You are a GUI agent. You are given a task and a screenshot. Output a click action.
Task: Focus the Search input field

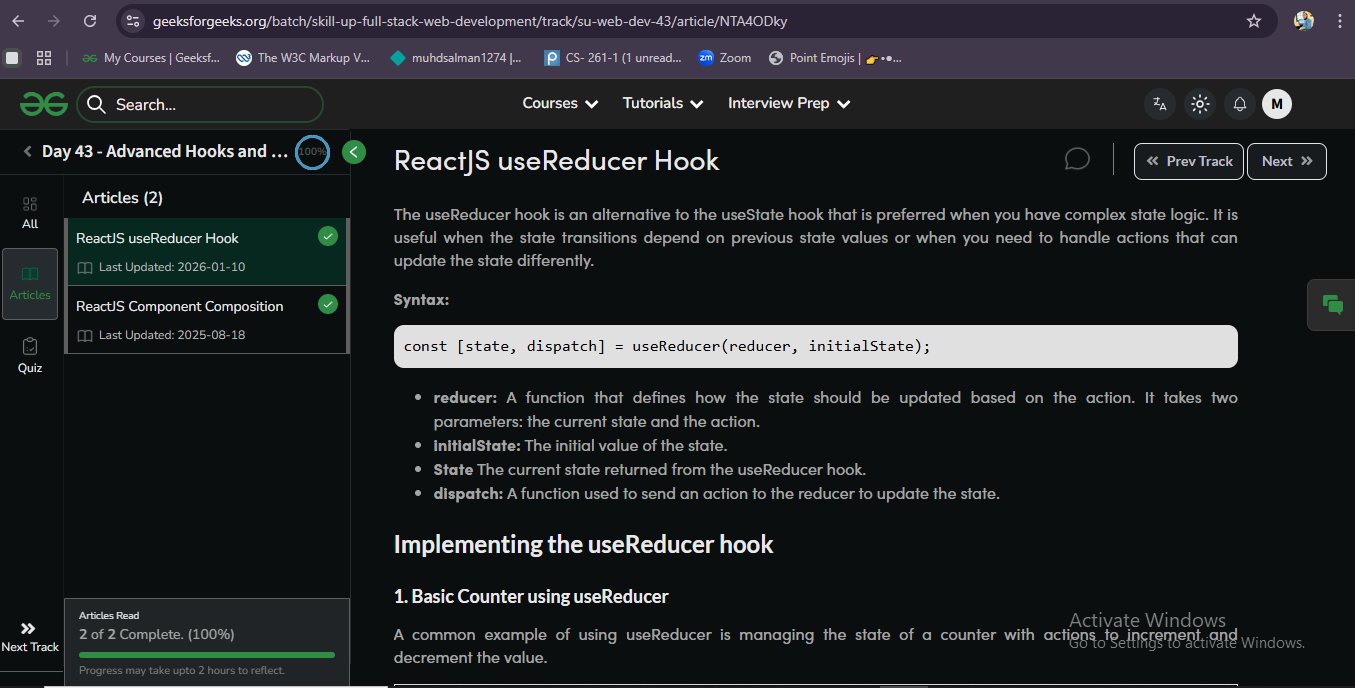click(x=200, y=104)
